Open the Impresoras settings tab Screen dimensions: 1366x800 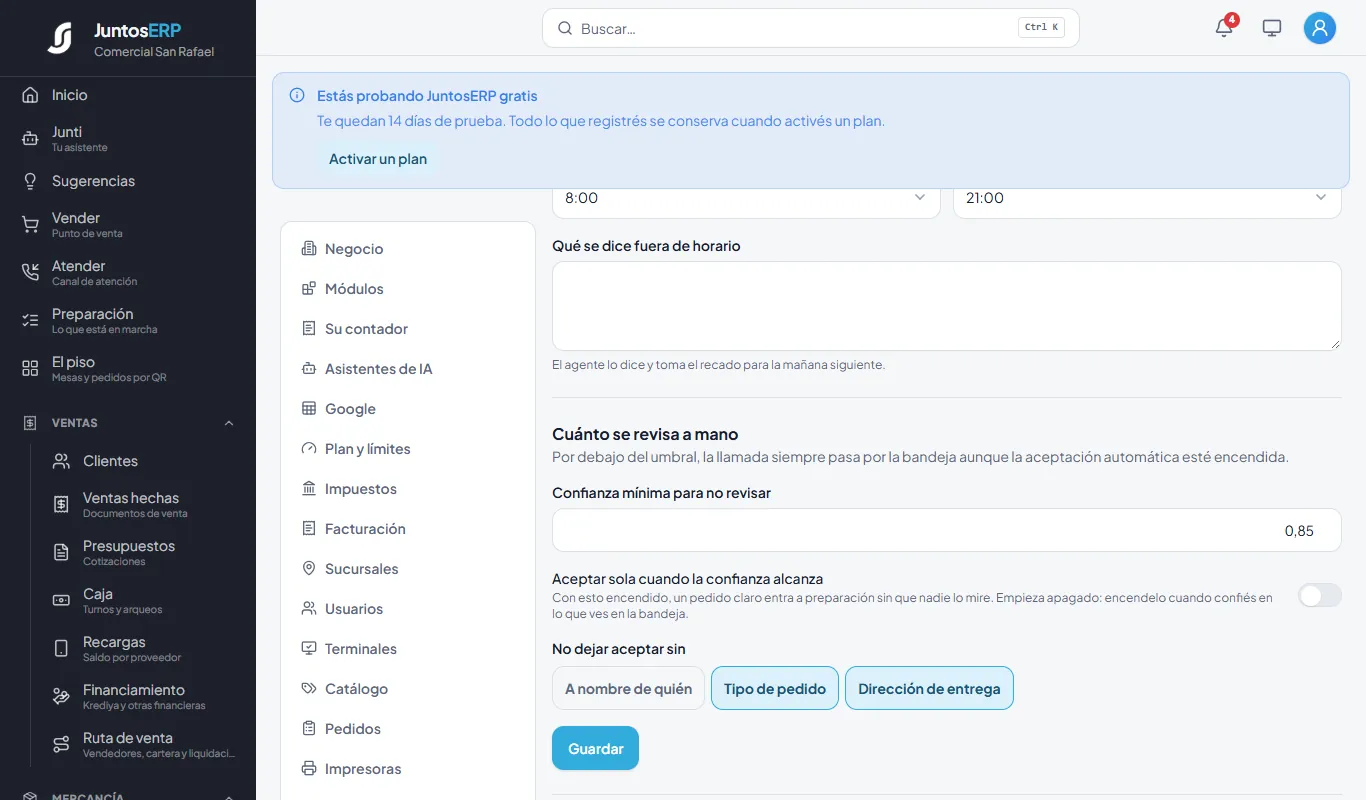tap(408, 769)
